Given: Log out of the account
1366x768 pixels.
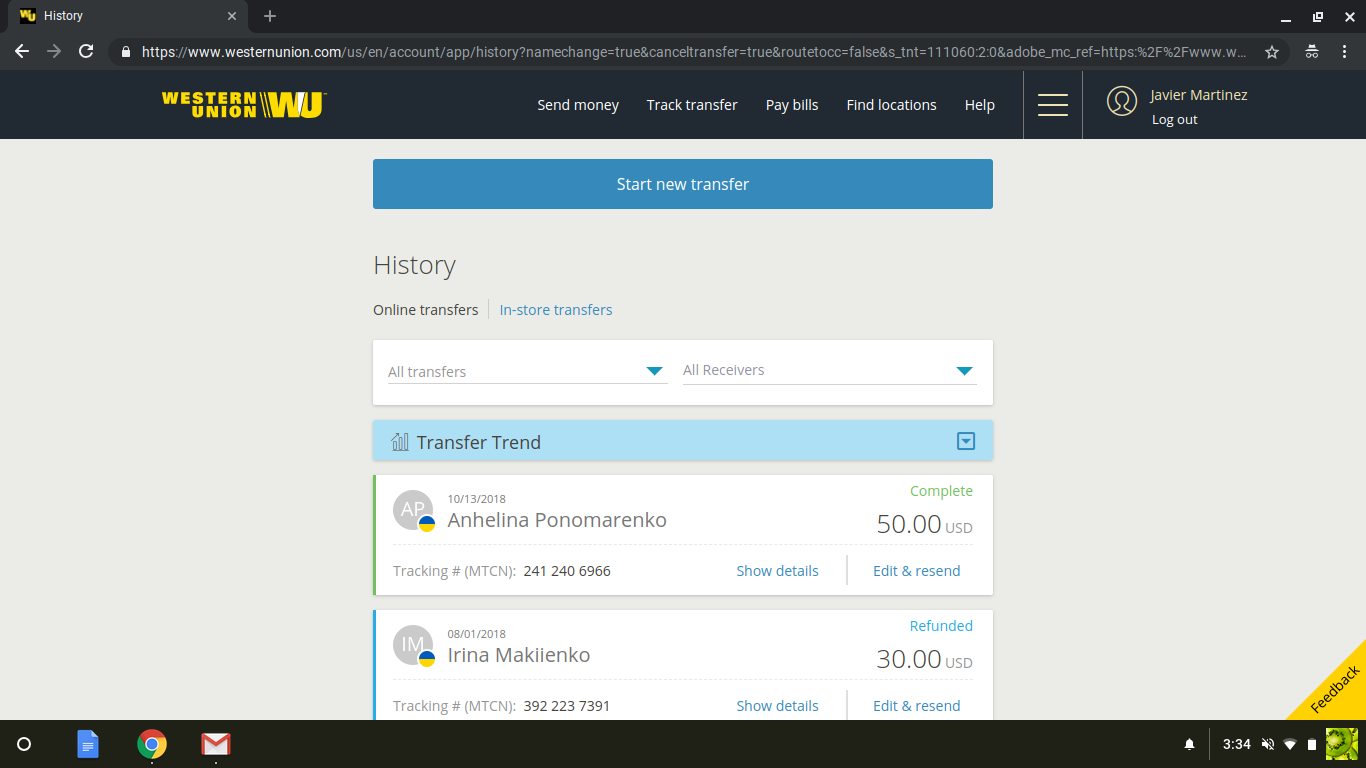Looking at the screenshot, I should (1174, 120).
